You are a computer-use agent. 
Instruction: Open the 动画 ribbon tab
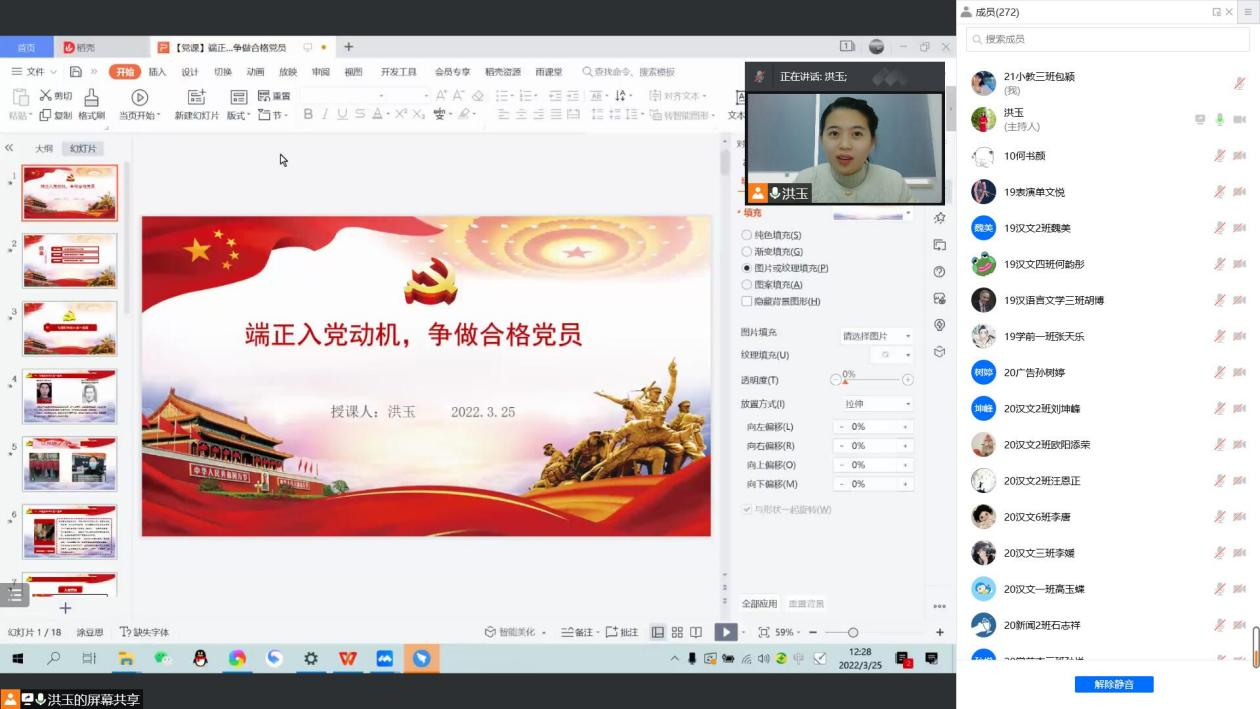(255, 72)
